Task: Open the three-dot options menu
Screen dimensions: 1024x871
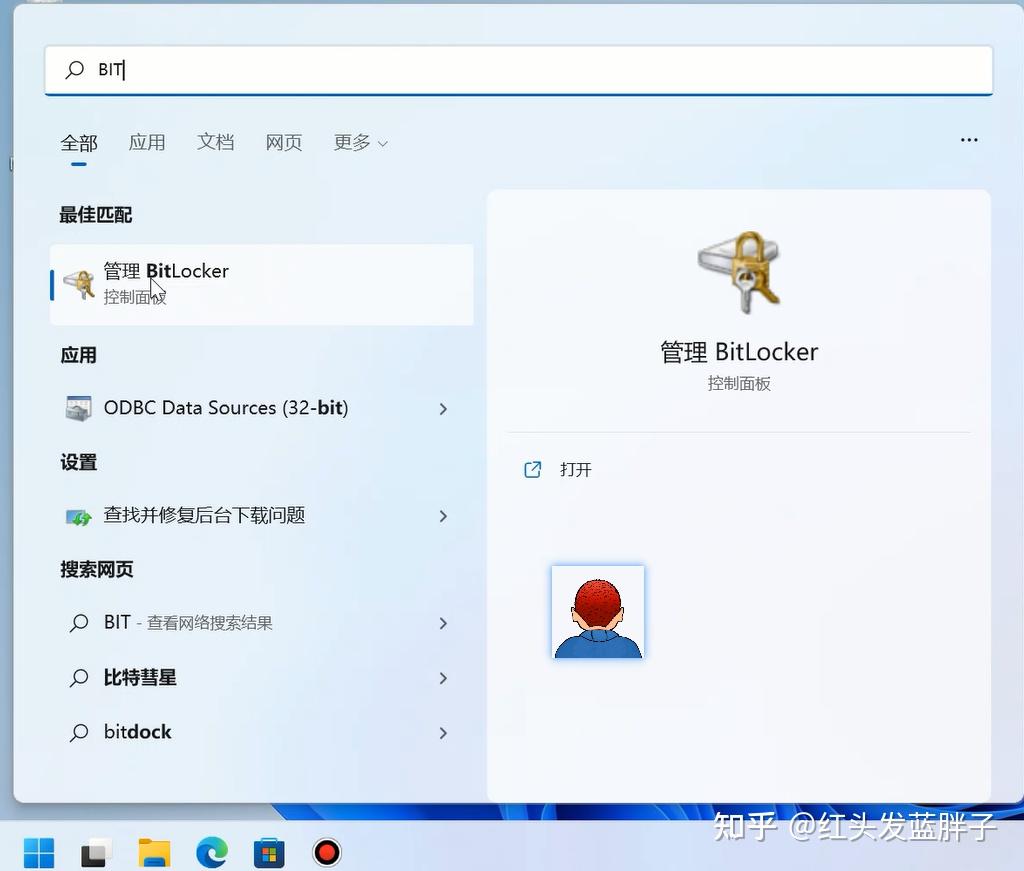Action: click(968, 140)
